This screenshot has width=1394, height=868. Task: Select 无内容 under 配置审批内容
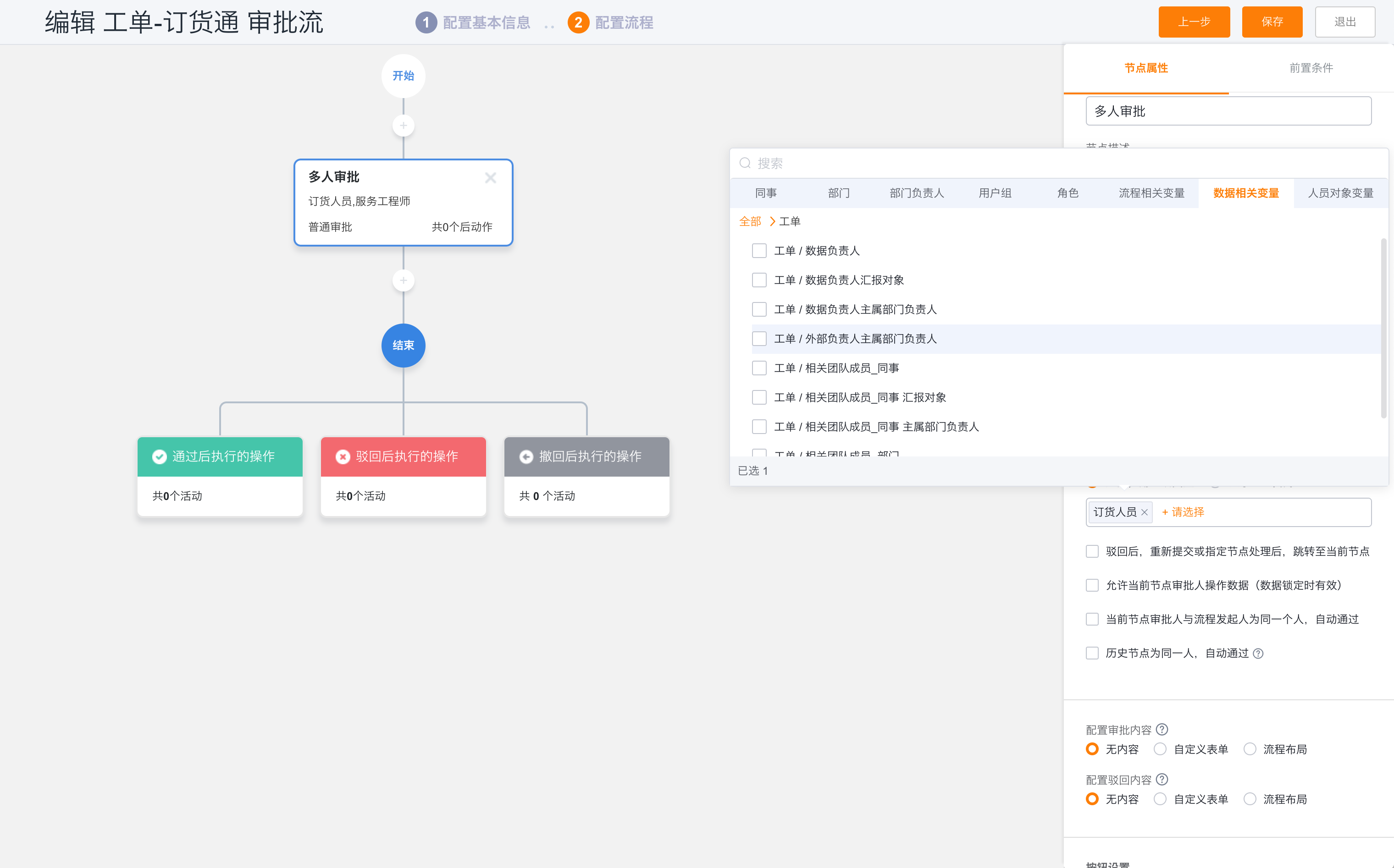click(1092, 749)
